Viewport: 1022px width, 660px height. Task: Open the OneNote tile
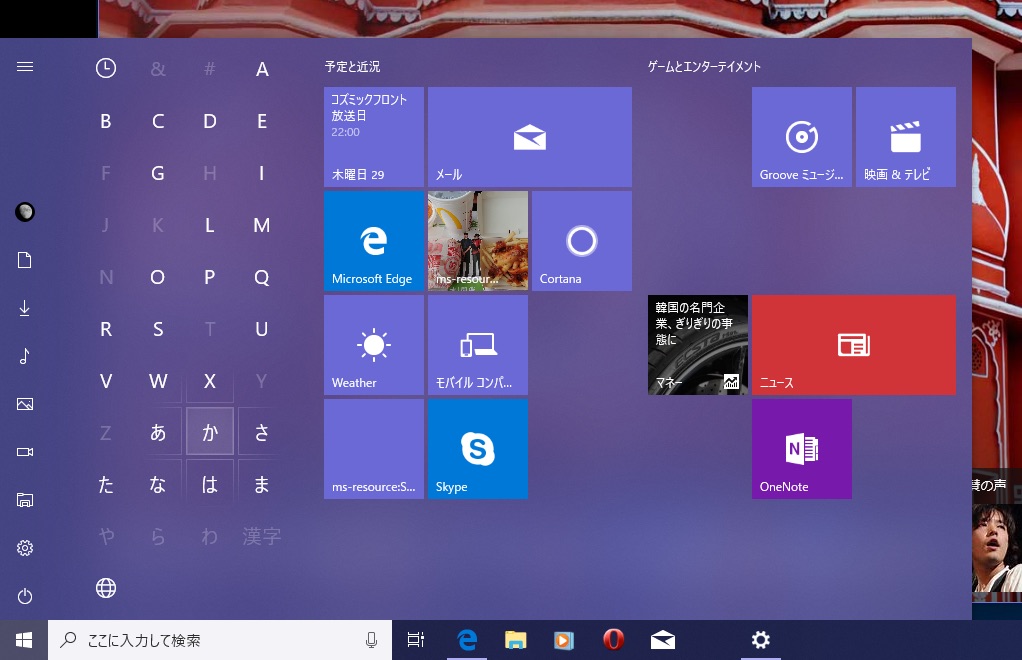point(802,449)
